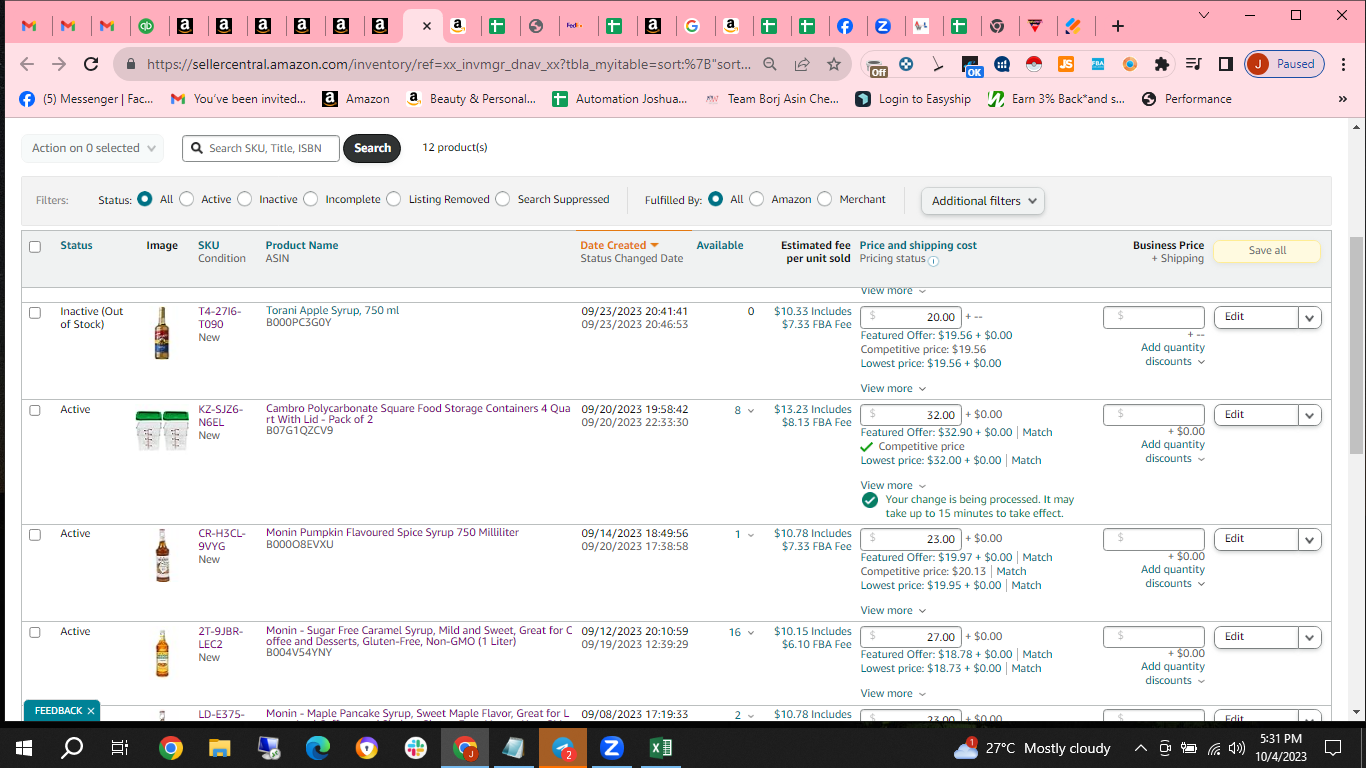Click the vertical page scrollbar

pos(1357,345)
